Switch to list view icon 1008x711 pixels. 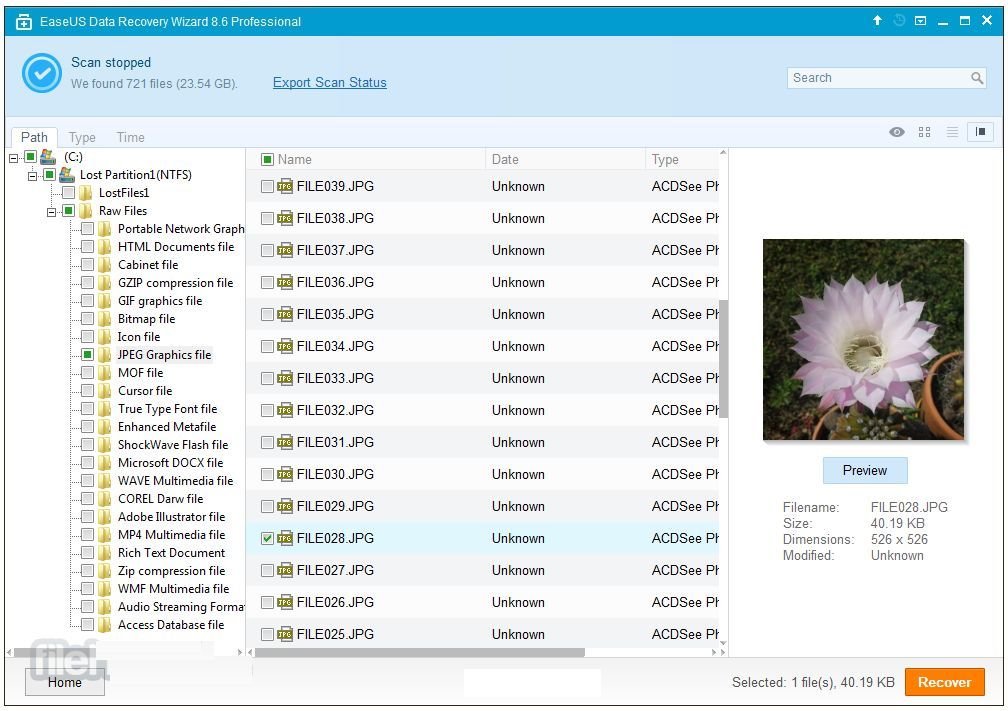coord(952,132)
